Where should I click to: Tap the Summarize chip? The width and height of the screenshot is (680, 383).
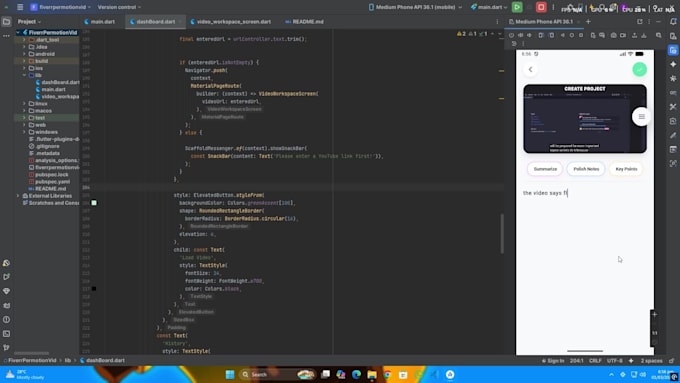pos(545,169)
